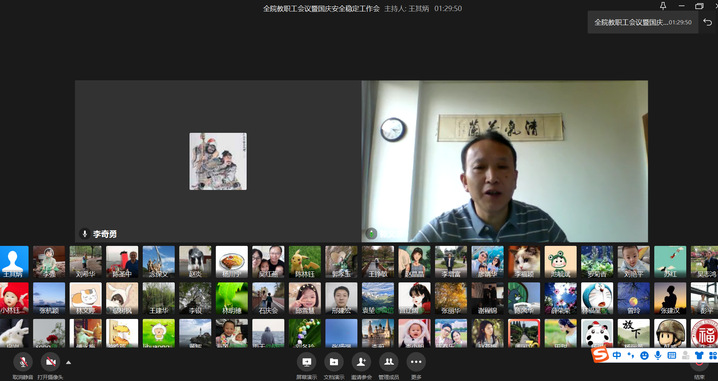Open the 管理成员 member management icon
The image size is (718, 381).
click(x=389, y=362)
